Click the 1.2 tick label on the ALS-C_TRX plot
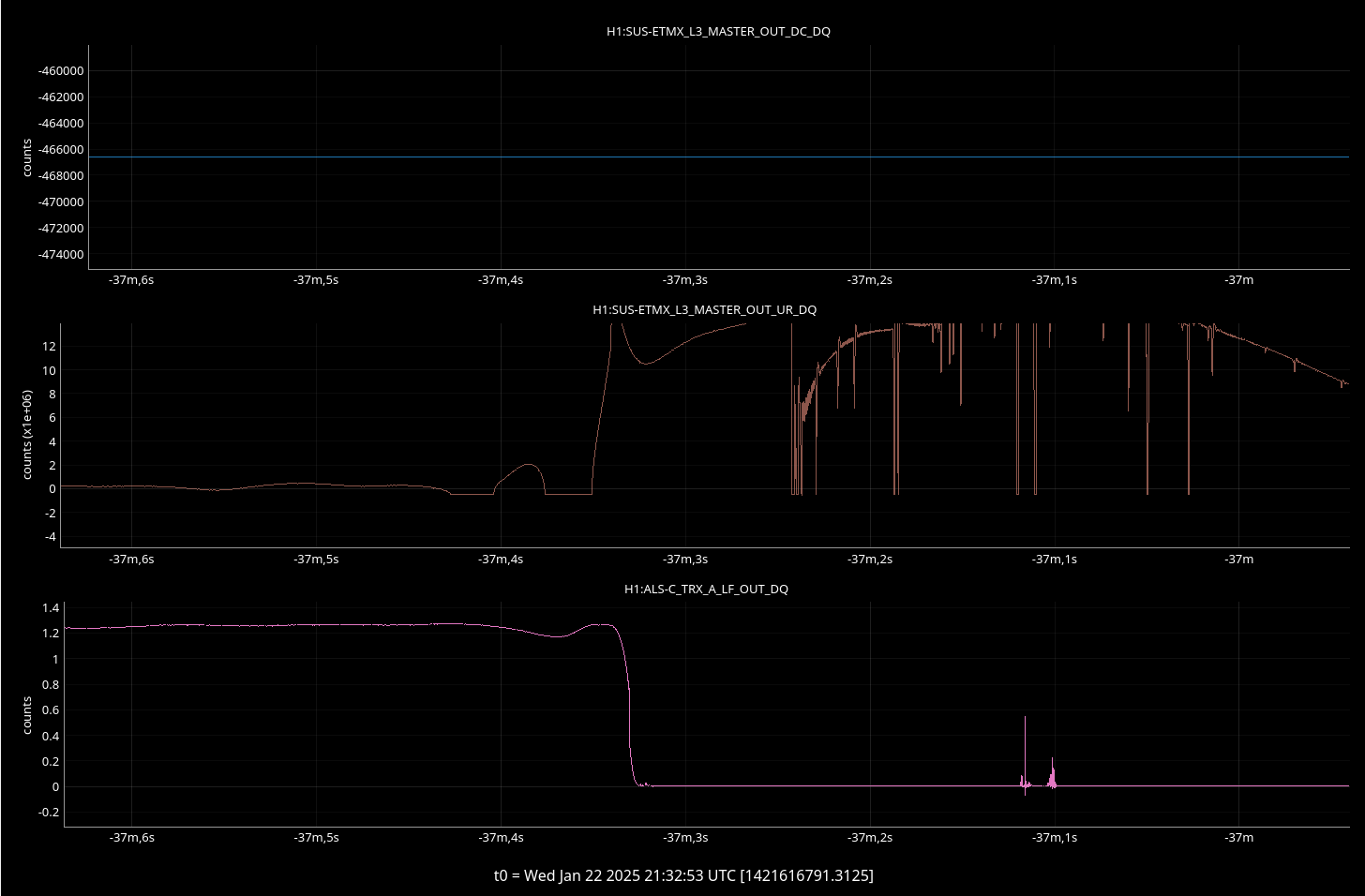Image resolution: width=1365 pixels, height=896 pixels. click(51, 633)
